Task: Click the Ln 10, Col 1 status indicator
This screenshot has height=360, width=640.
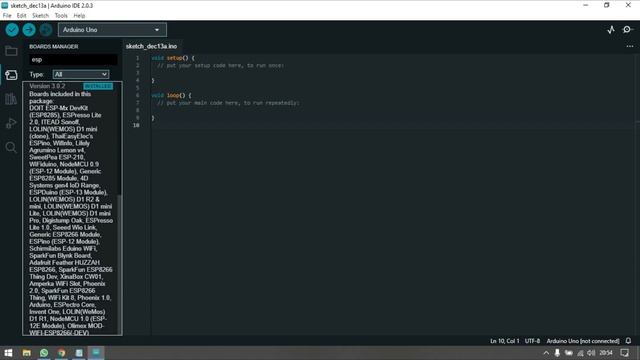Action: [x=505, y=341]
